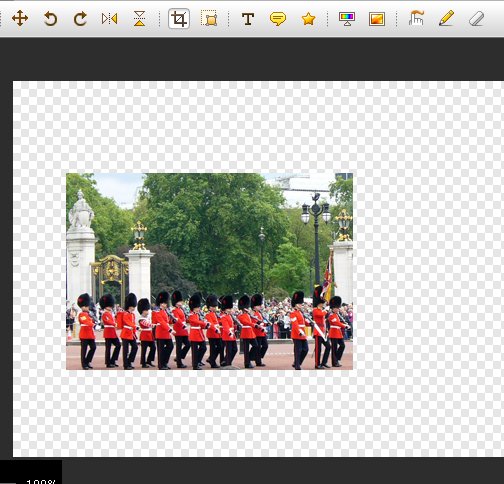Select the finger smudge brush tool
Image resolution: width=504 pixels, height=484 pixels.
pyautogui.click(x=416, y=18)
